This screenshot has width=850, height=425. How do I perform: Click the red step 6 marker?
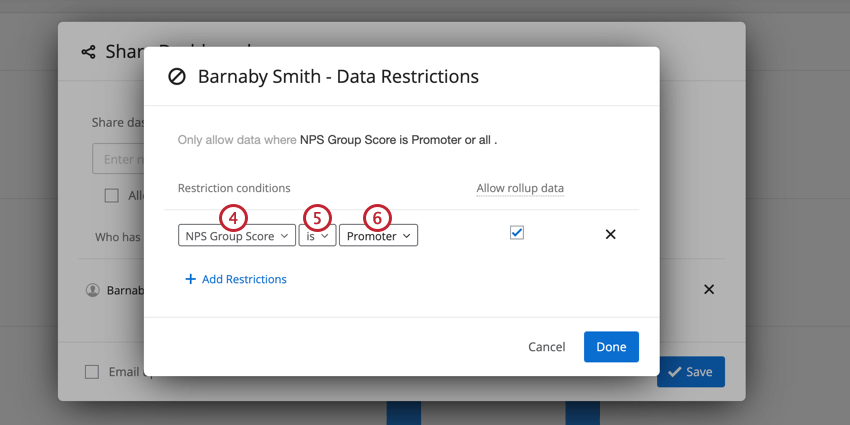pyautogui.click(x=376, y=217)
